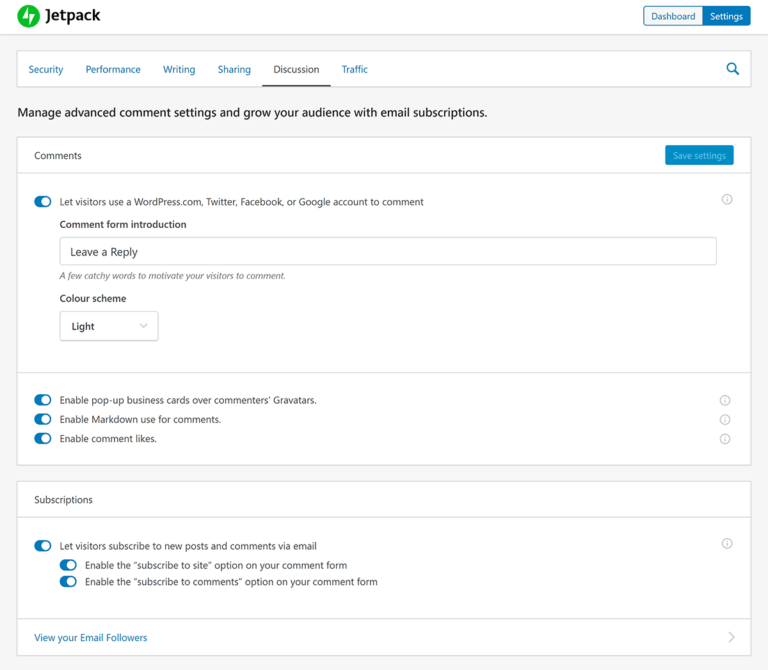Open the Traffic tab
This screenshot has height=670, width=768.
(x=355, y=70)
